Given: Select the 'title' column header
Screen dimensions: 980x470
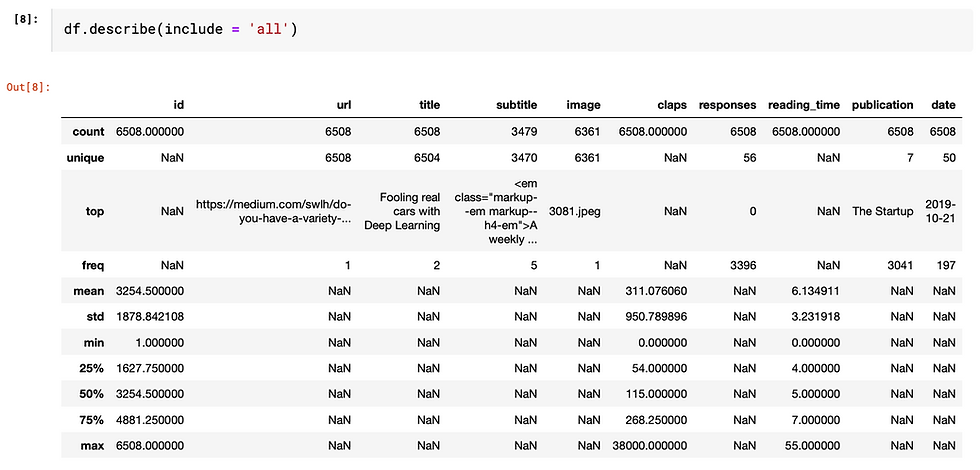Looking at the screenshot, I should (430, 105).
